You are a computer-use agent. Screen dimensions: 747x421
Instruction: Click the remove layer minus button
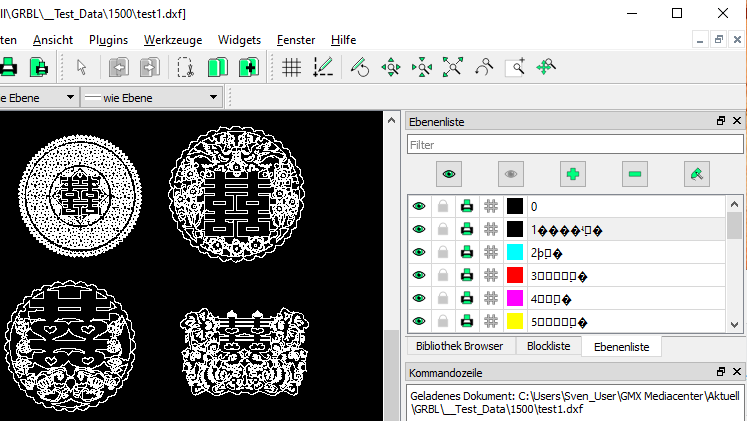(635, 174)
